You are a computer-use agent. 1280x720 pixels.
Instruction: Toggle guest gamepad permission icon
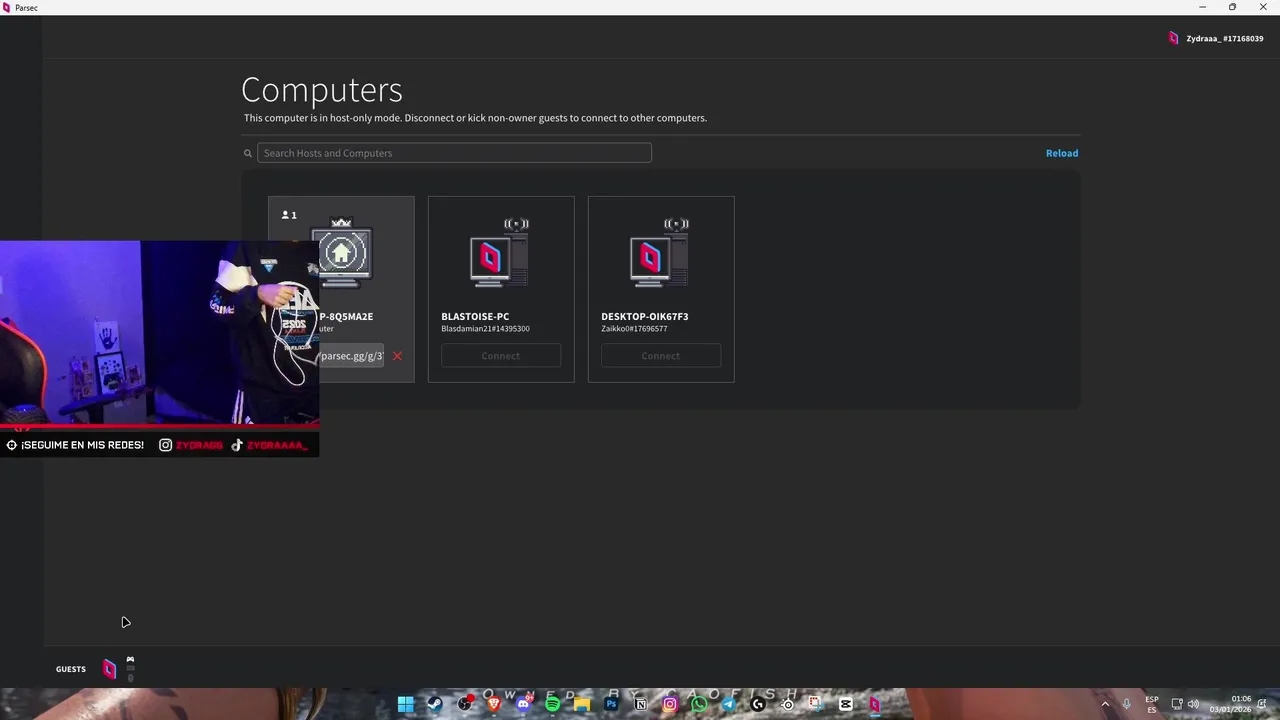click(x=130, y=659)
